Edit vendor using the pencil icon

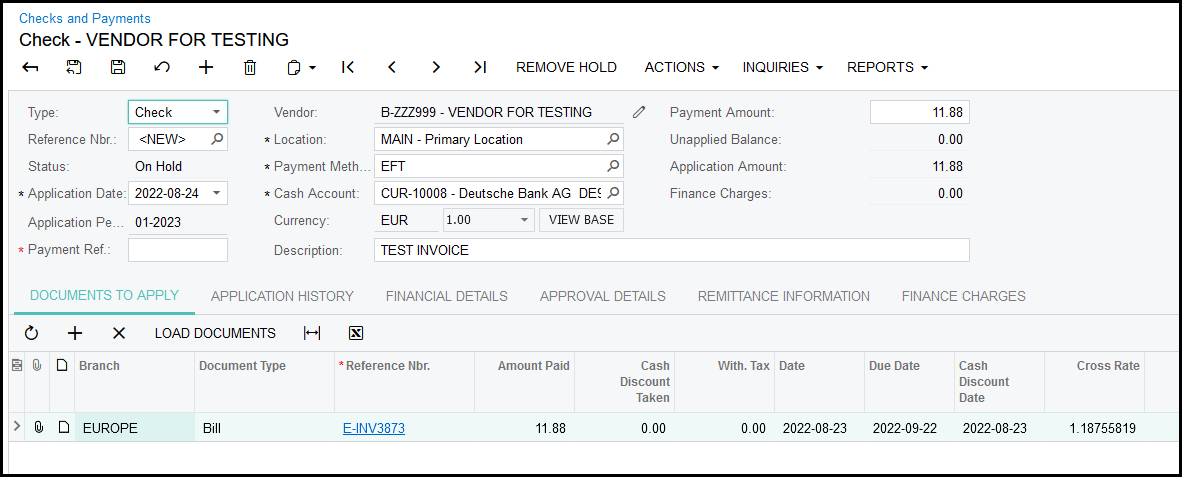pos(640,112)
